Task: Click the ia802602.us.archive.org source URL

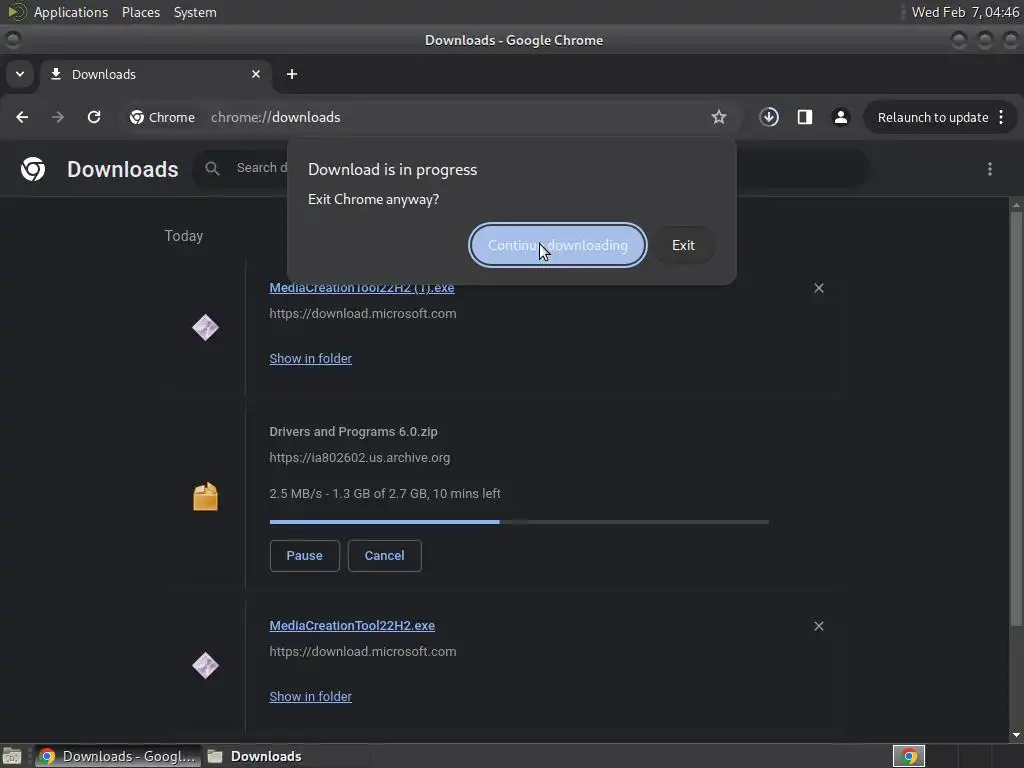Action: click(359, 457)
